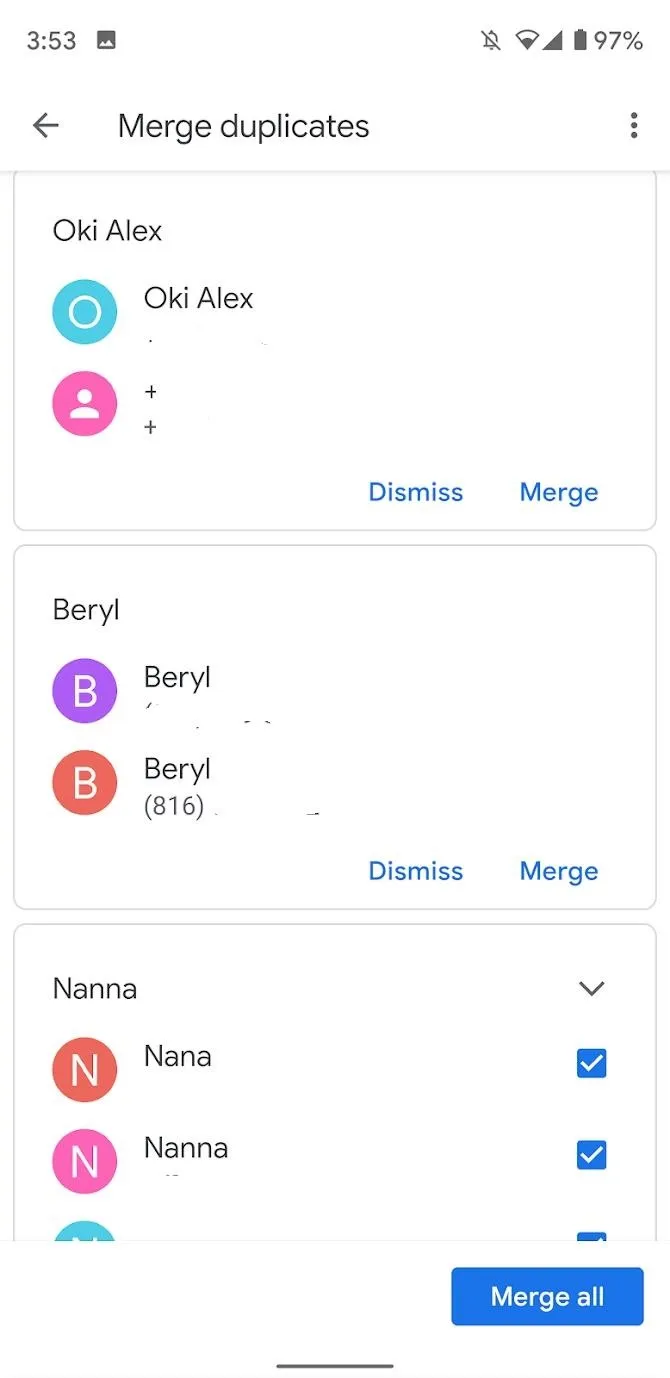The height and width of the screenshot is (1378, 670).
Task: Tap the notifications muted status icon
Action: pos(490,41)
